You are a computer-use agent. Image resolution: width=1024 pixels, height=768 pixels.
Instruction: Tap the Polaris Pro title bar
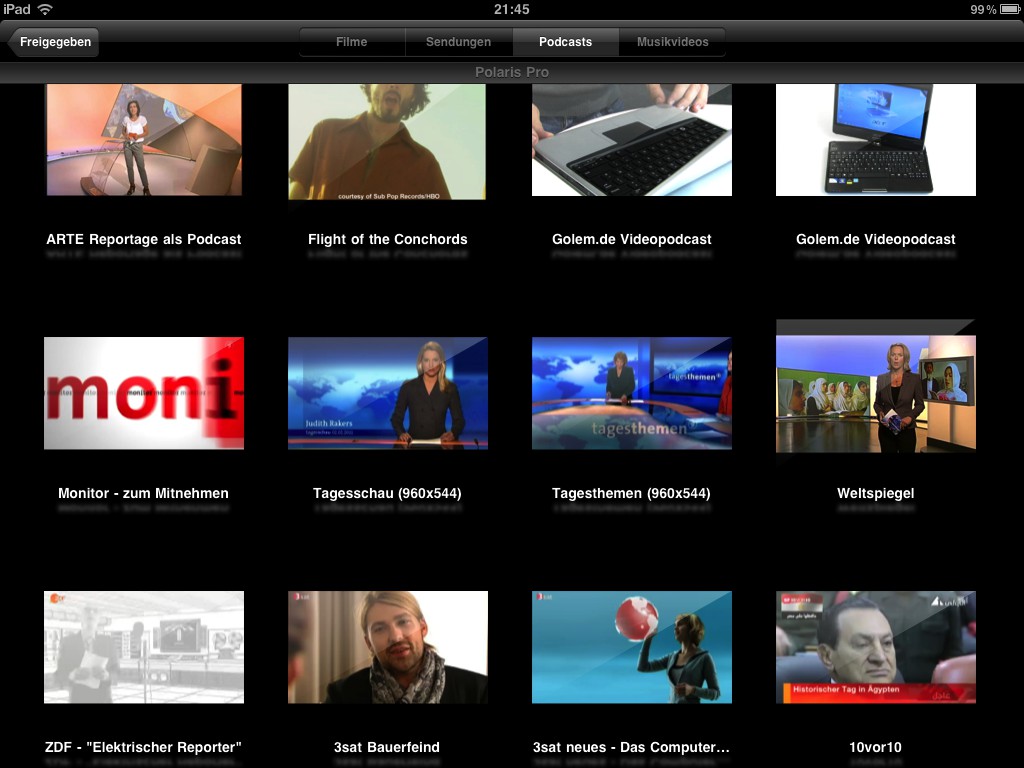(512, 72)
